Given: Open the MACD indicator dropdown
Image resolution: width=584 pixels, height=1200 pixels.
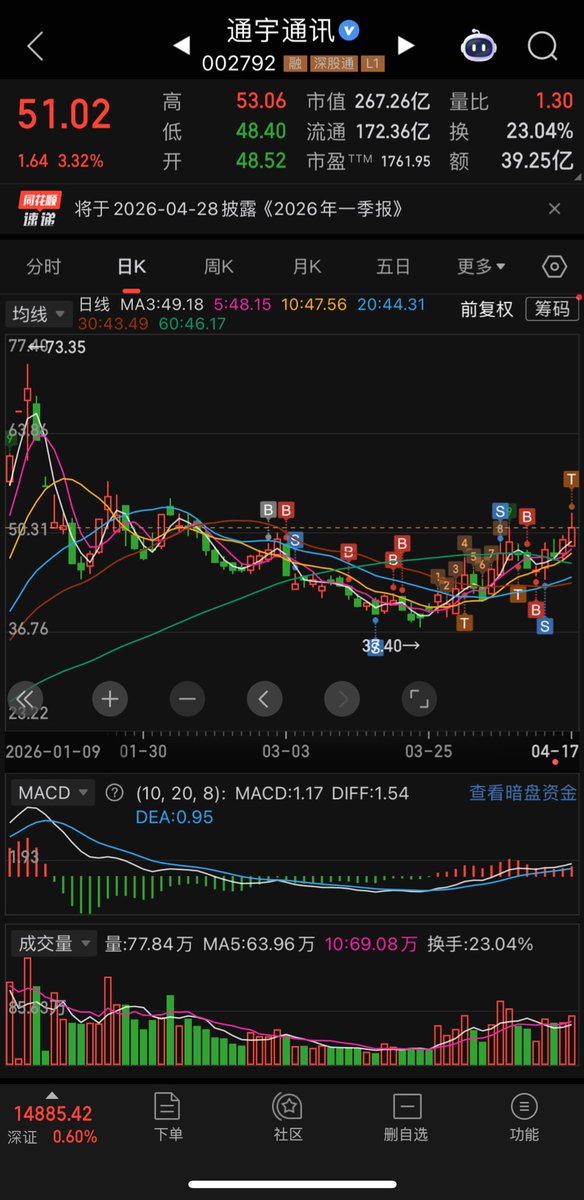Looking at the screenshot, I should click(53, 793).
